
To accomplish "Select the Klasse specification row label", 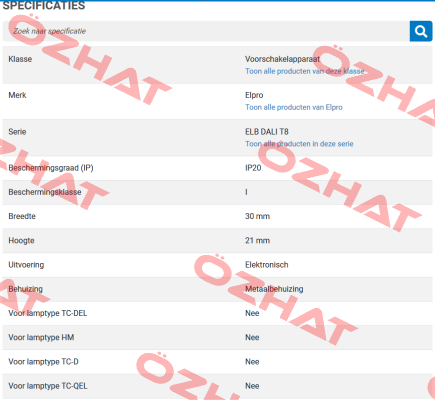I will (x=20, y=59).
